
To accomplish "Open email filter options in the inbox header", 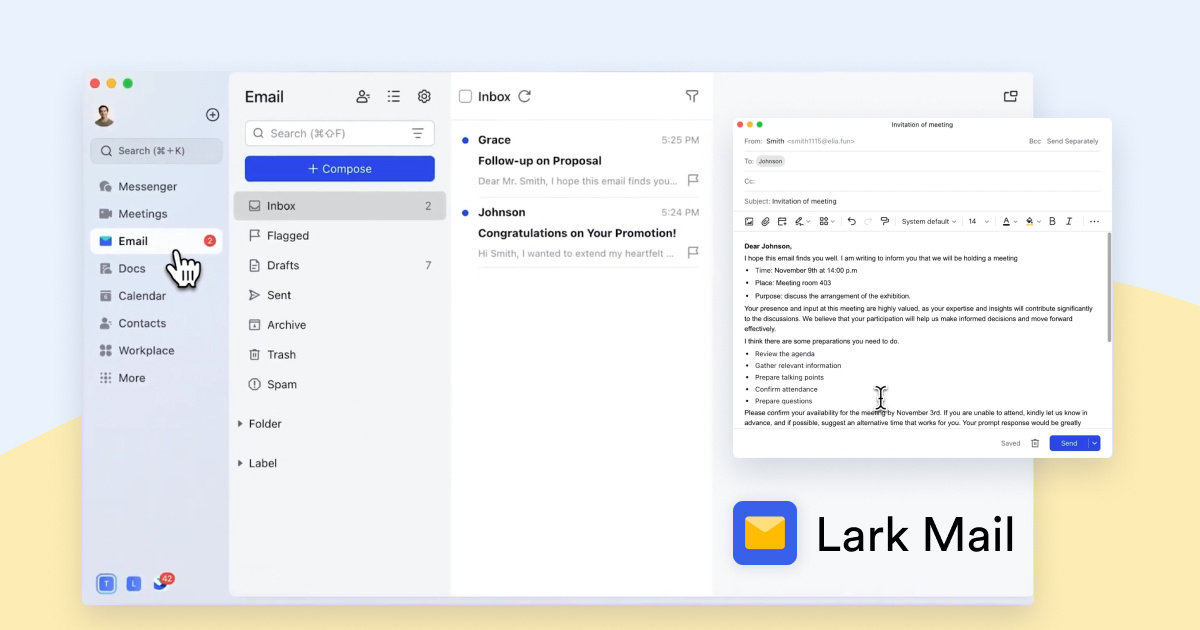I will coord(691,96).
